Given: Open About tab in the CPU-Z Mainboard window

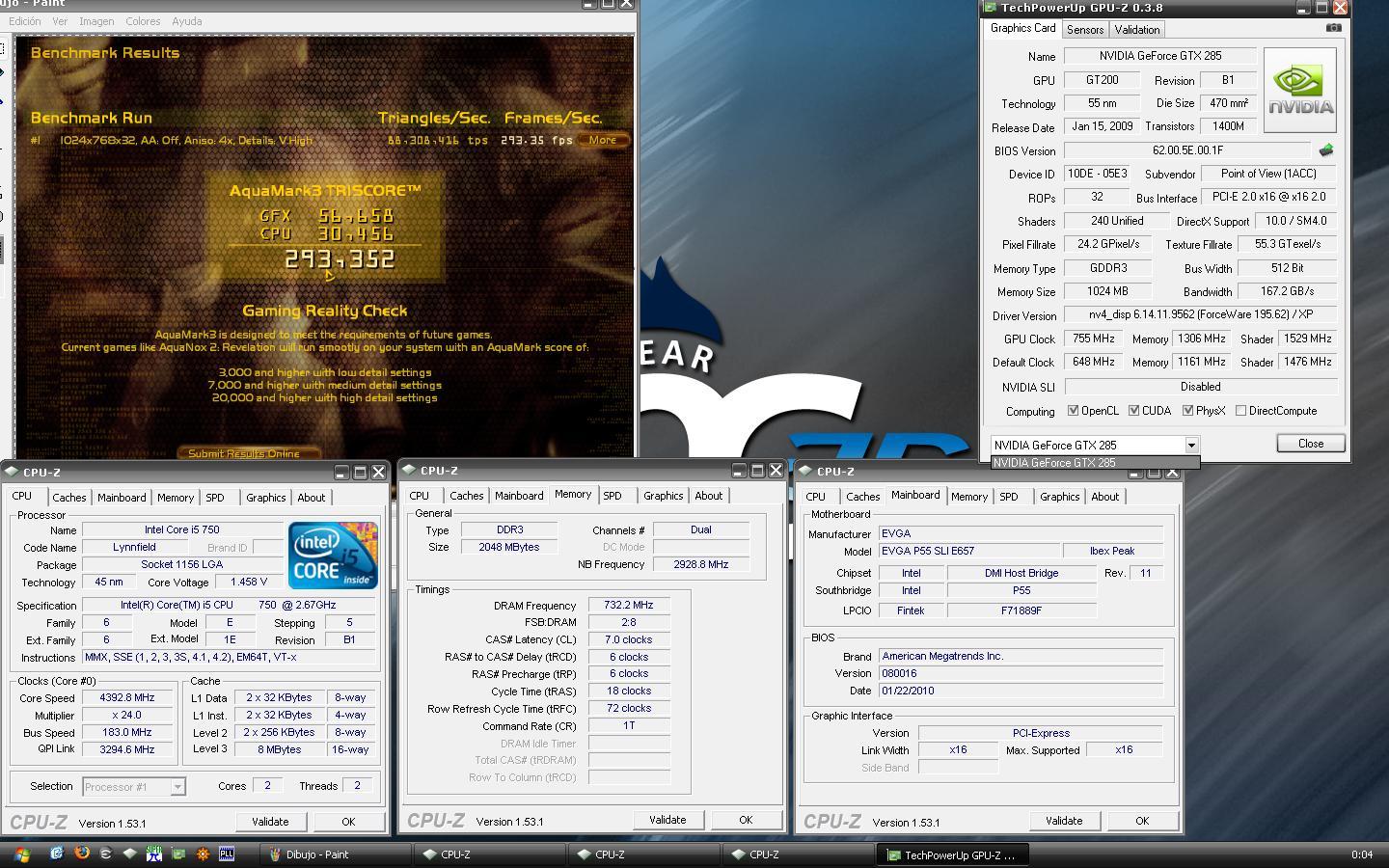Looking at the screenshot, I should tap(1104, 497).
